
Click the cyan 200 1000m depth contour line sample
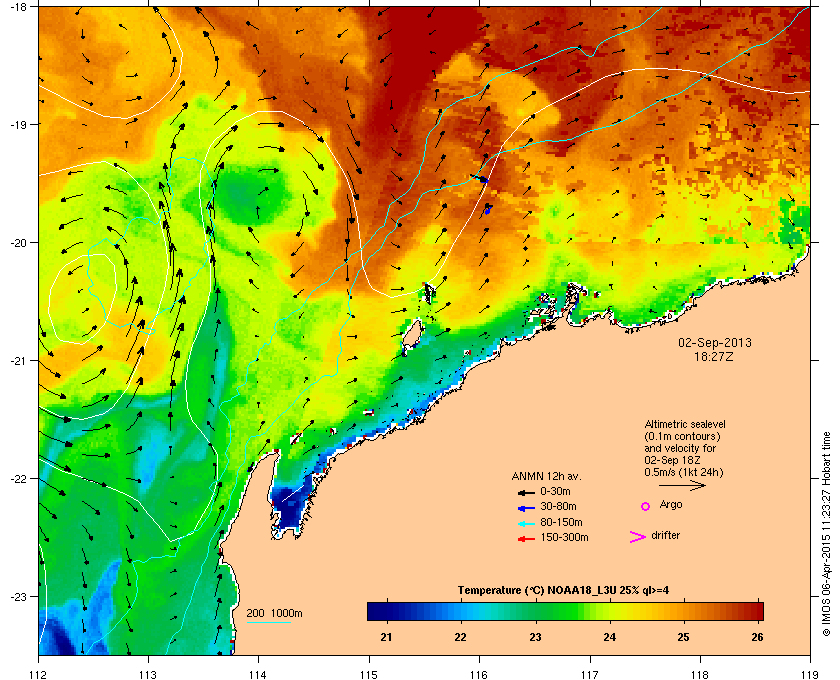click(268, 622)
